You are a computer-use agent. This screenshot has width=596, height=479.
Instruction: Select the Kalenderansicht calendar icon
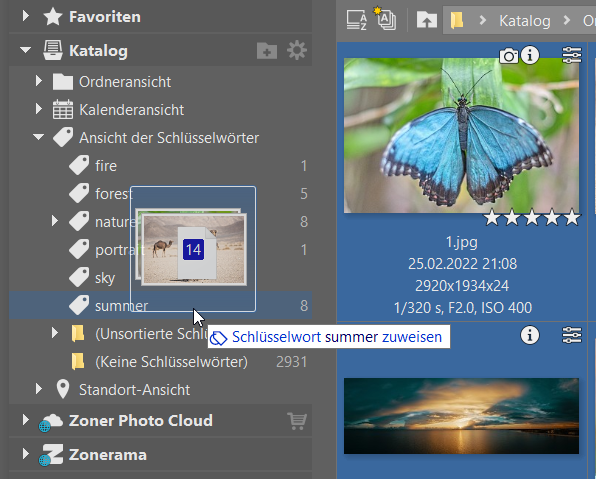click(x=63, y=109)
